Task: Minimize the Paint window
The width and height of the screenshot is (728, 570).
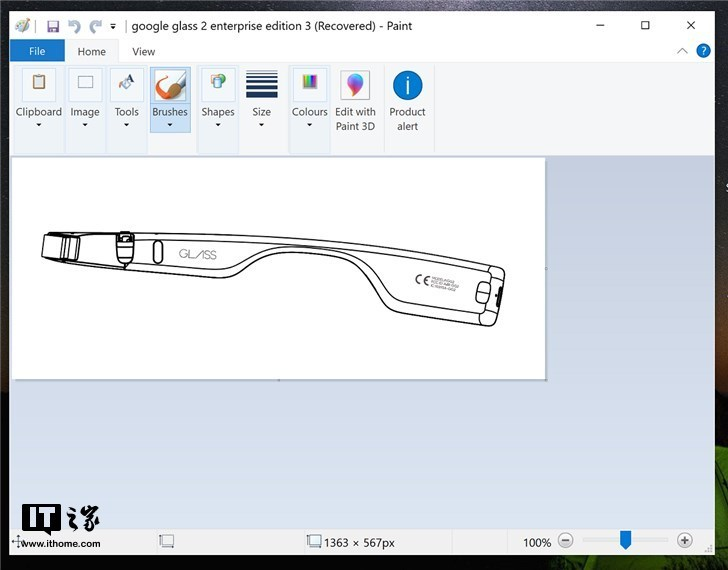Action: (600, 25)
